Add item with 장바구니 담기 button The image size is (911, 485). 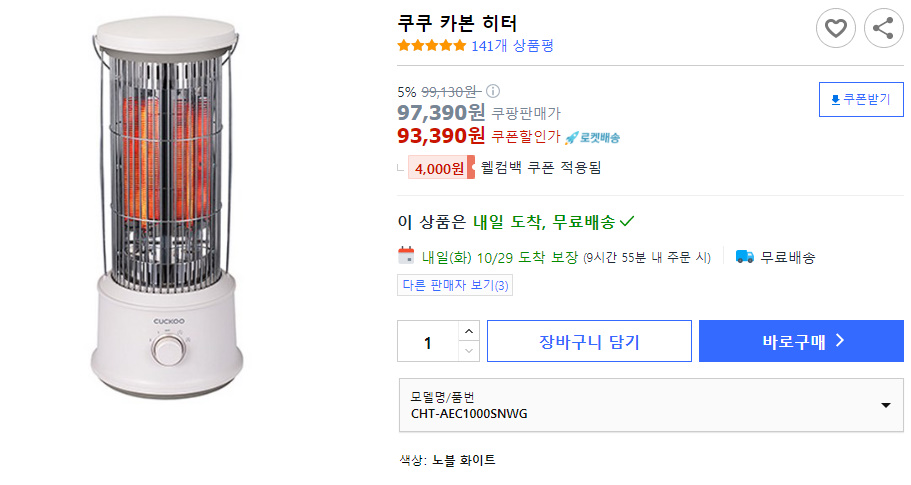point(589,341)
